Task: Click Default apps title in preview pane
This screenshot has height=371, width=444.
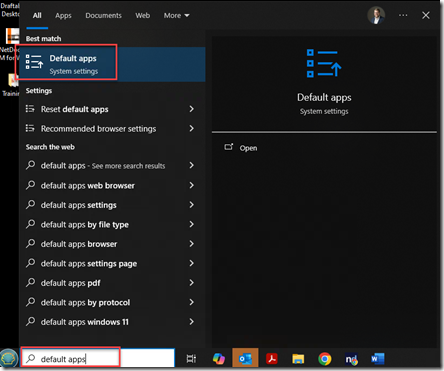Action: [324, 97]
